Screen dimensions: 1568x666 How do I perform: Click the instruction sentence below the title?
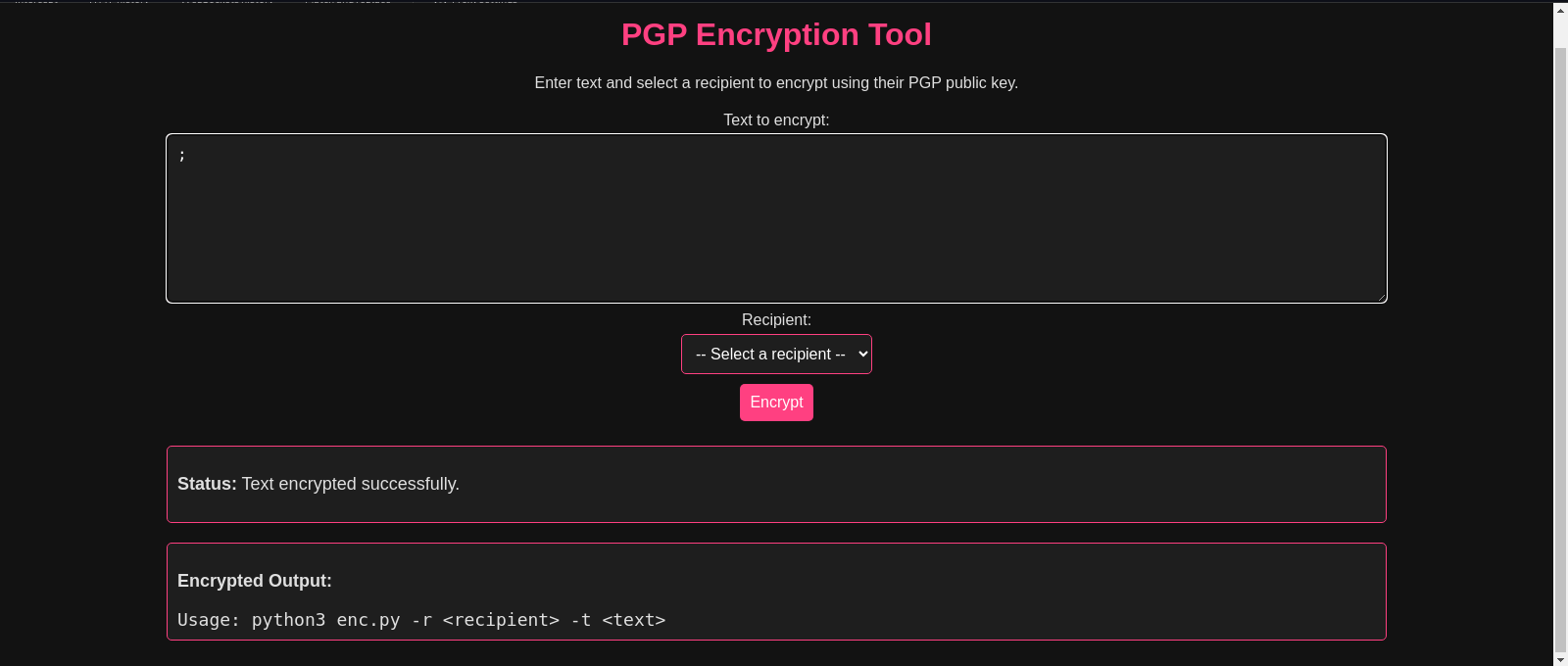pyautogui.click(x=776, y=83)
